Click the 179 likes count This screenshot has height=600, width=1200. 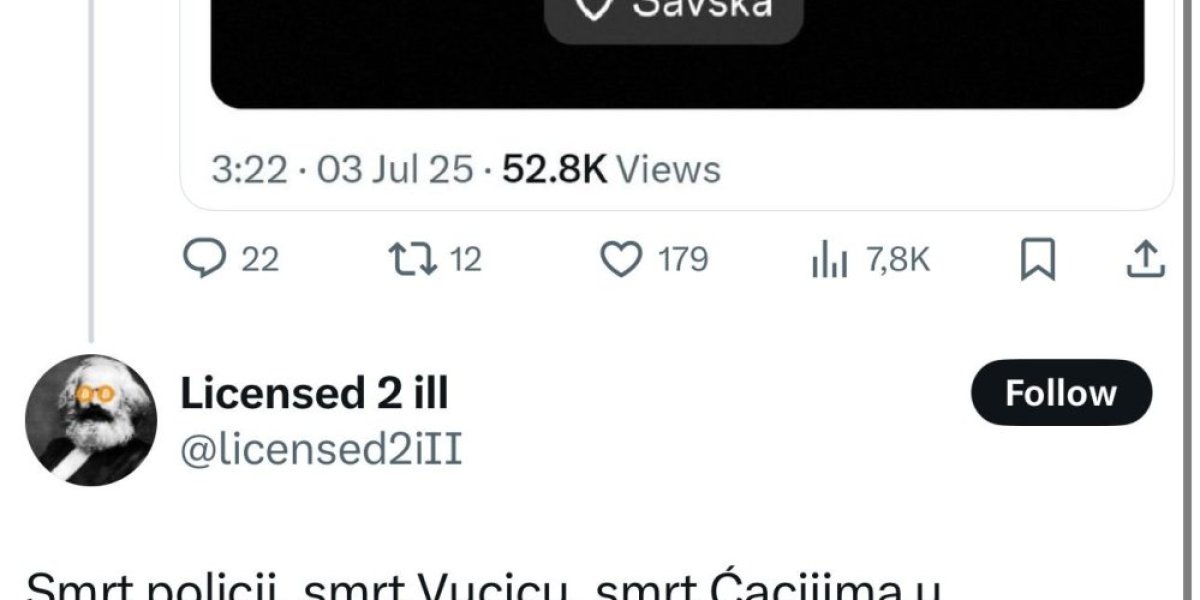(683, 261)
